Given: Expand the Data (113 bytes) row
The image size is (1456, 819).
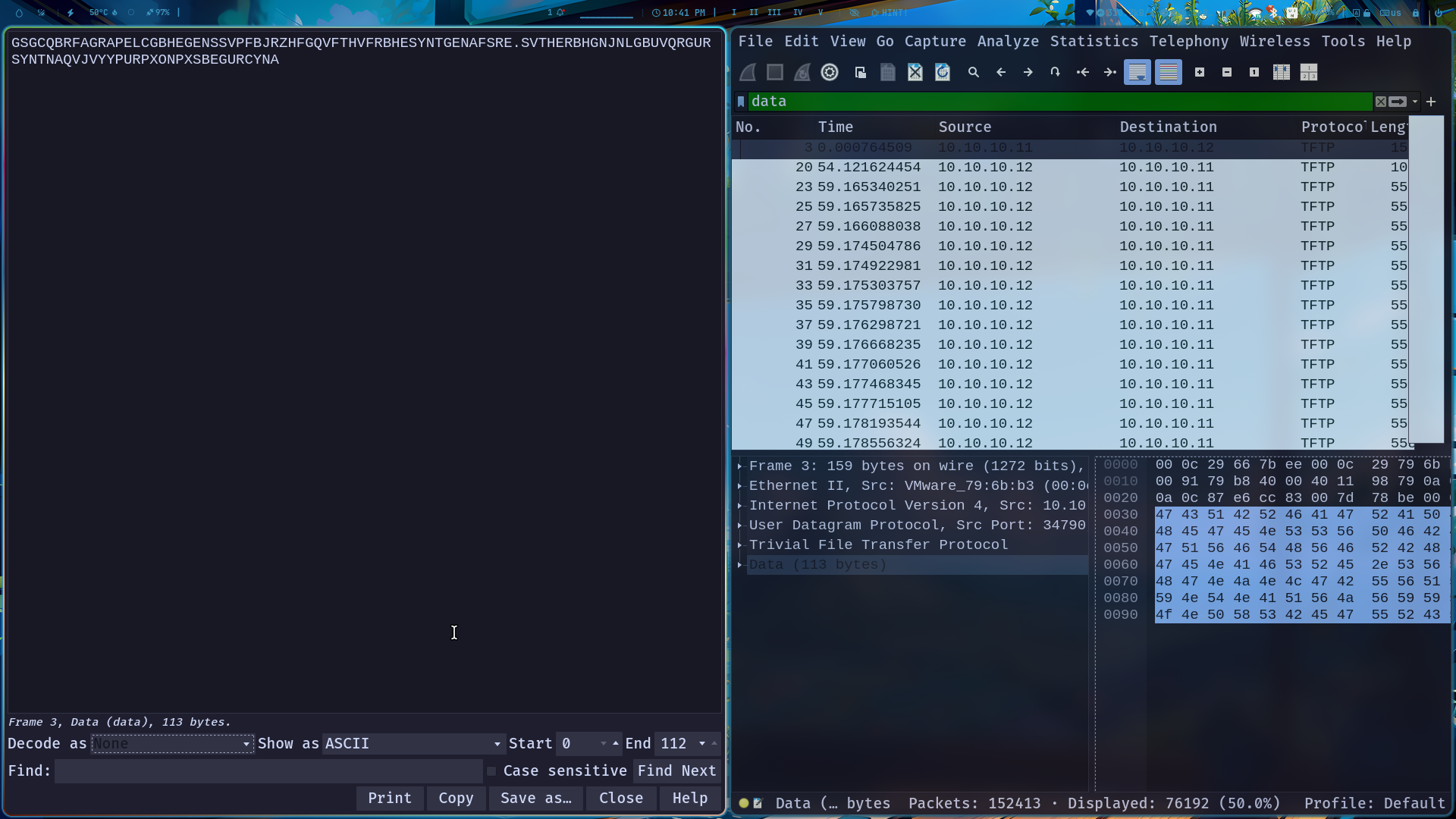Looking at the screenshot, I should click(x=739, y=565).
